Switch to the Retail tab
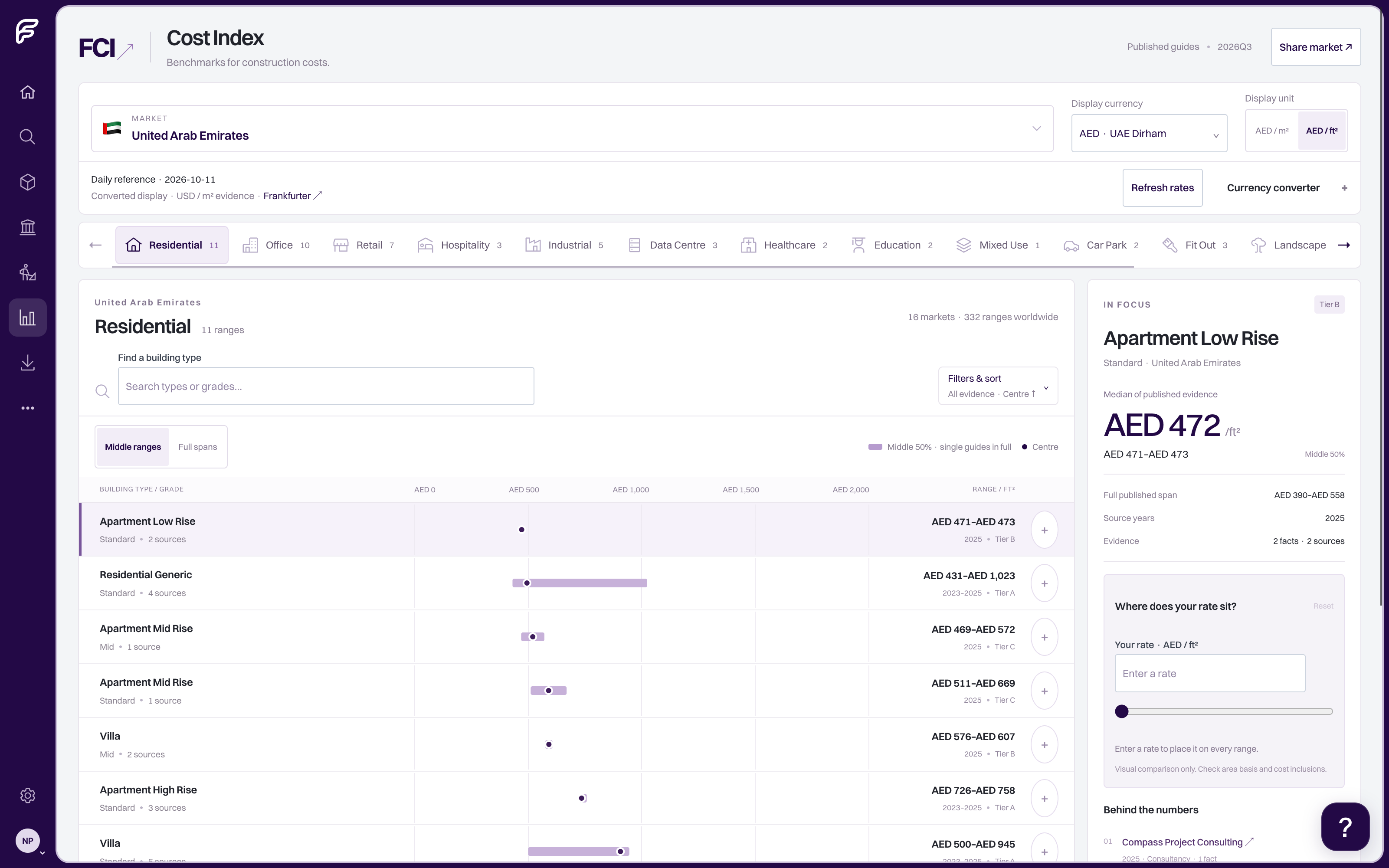The width and height of the screenshot is (1389, 868). click(x=364, y=245)
